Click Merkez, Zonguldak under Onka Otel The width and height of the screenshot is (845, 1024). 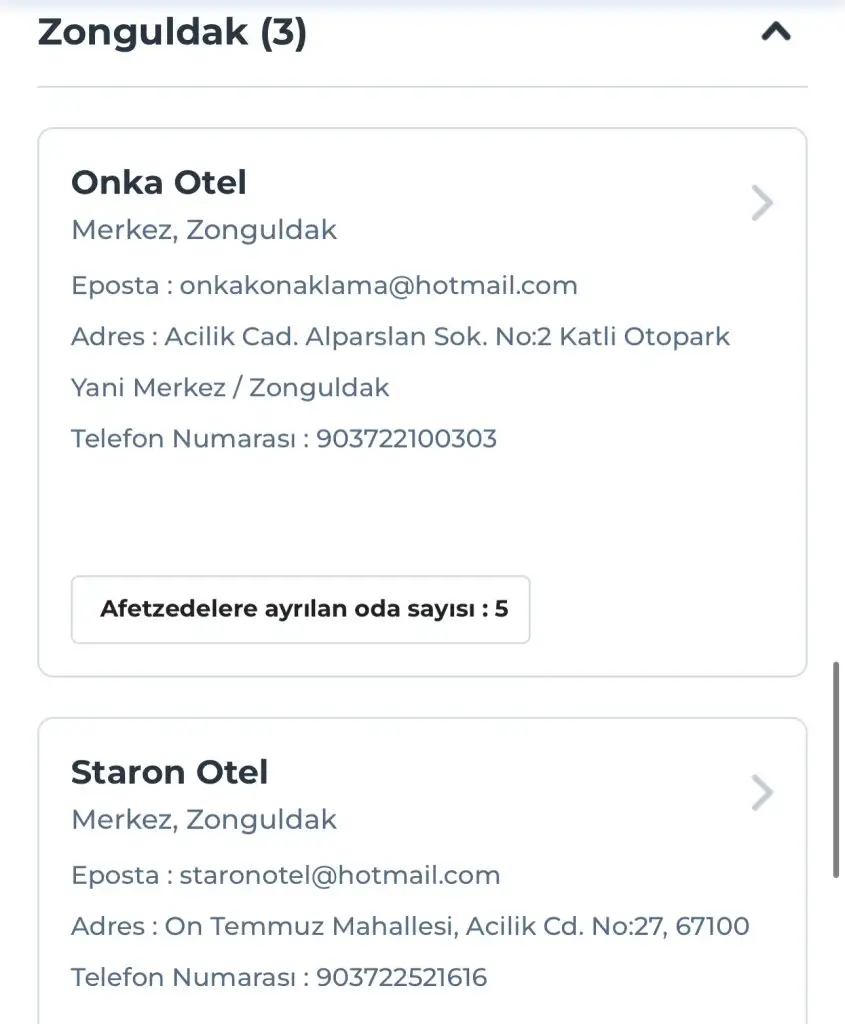coord(204,231)
